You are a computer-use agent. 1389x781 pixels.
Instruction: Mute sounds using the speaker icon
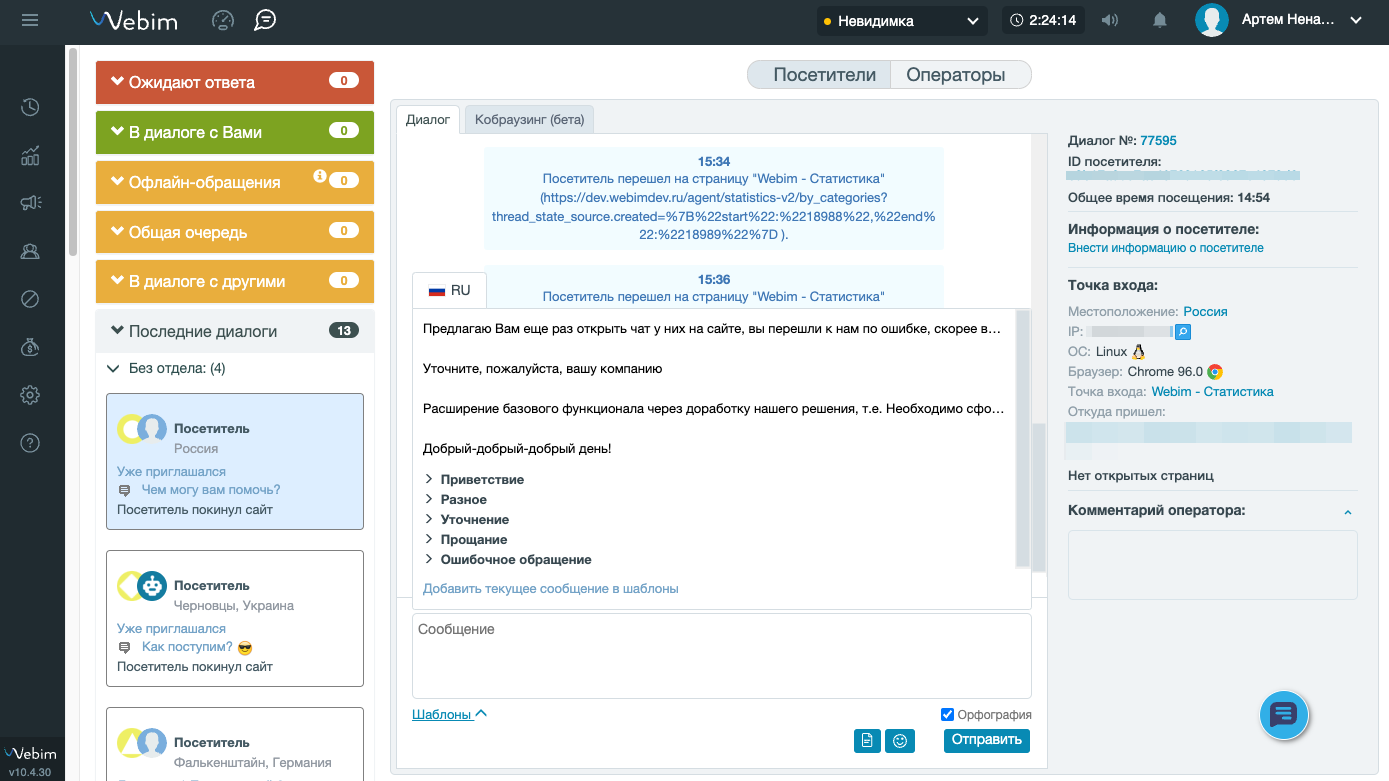click(x=1110, y=20)
